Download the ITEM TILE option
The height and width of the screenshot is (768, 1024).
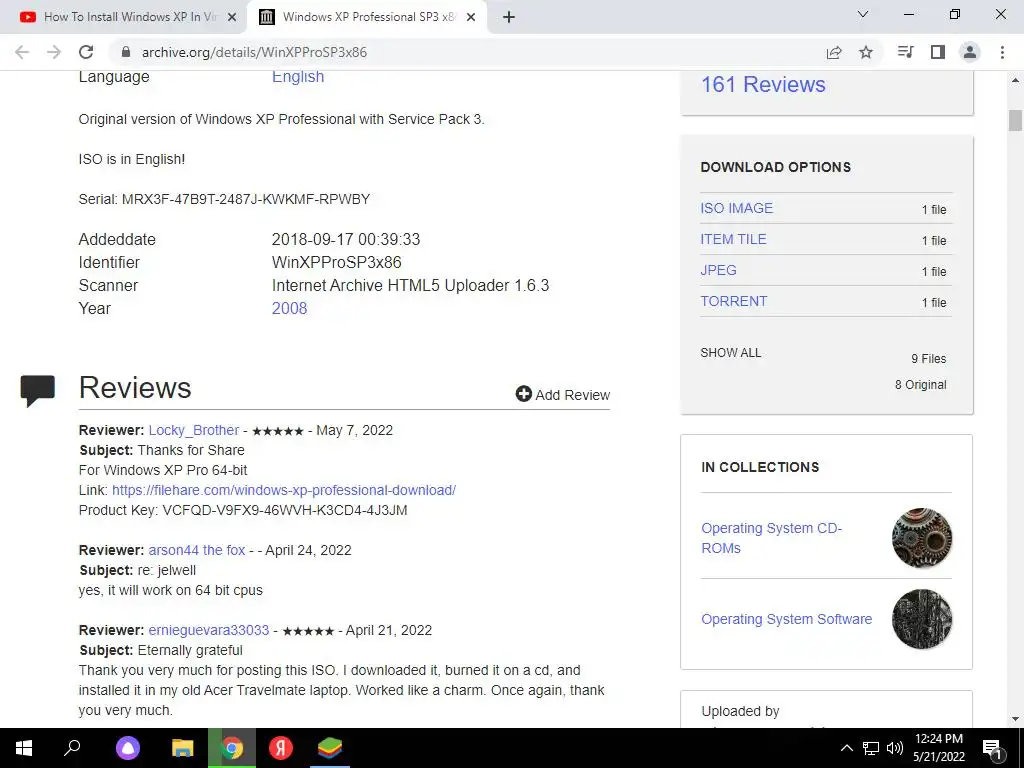tap(733, 239)
